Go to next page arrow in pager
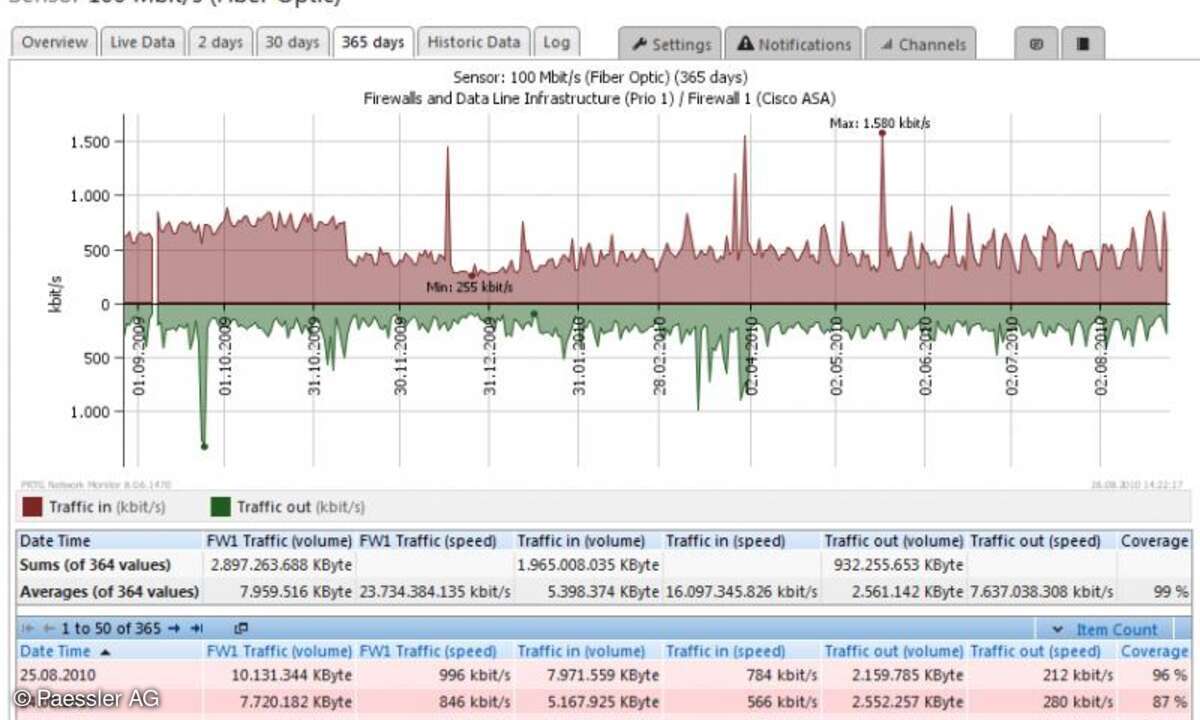 pyautogui.click(x=172, y=629)
